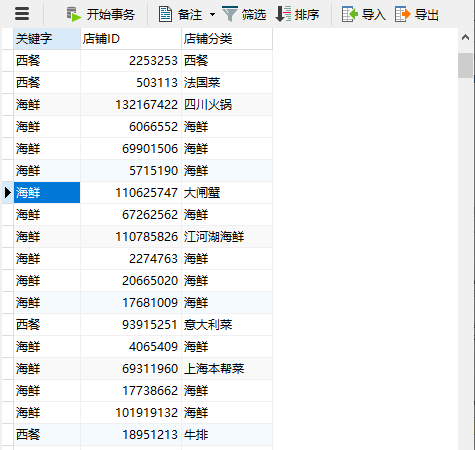Select the 大闸蟹 category cell

(x=227, y=193)
